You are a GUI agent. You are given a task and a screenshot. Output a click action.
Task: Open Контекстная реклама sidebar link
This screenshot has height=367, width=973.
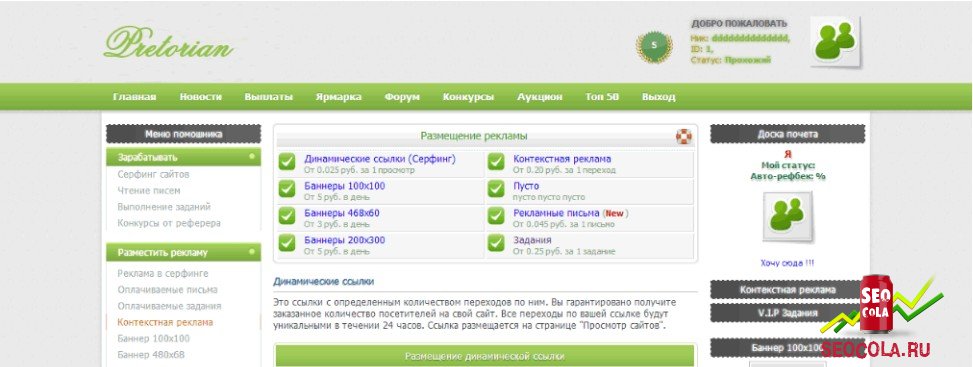[165, 322]
